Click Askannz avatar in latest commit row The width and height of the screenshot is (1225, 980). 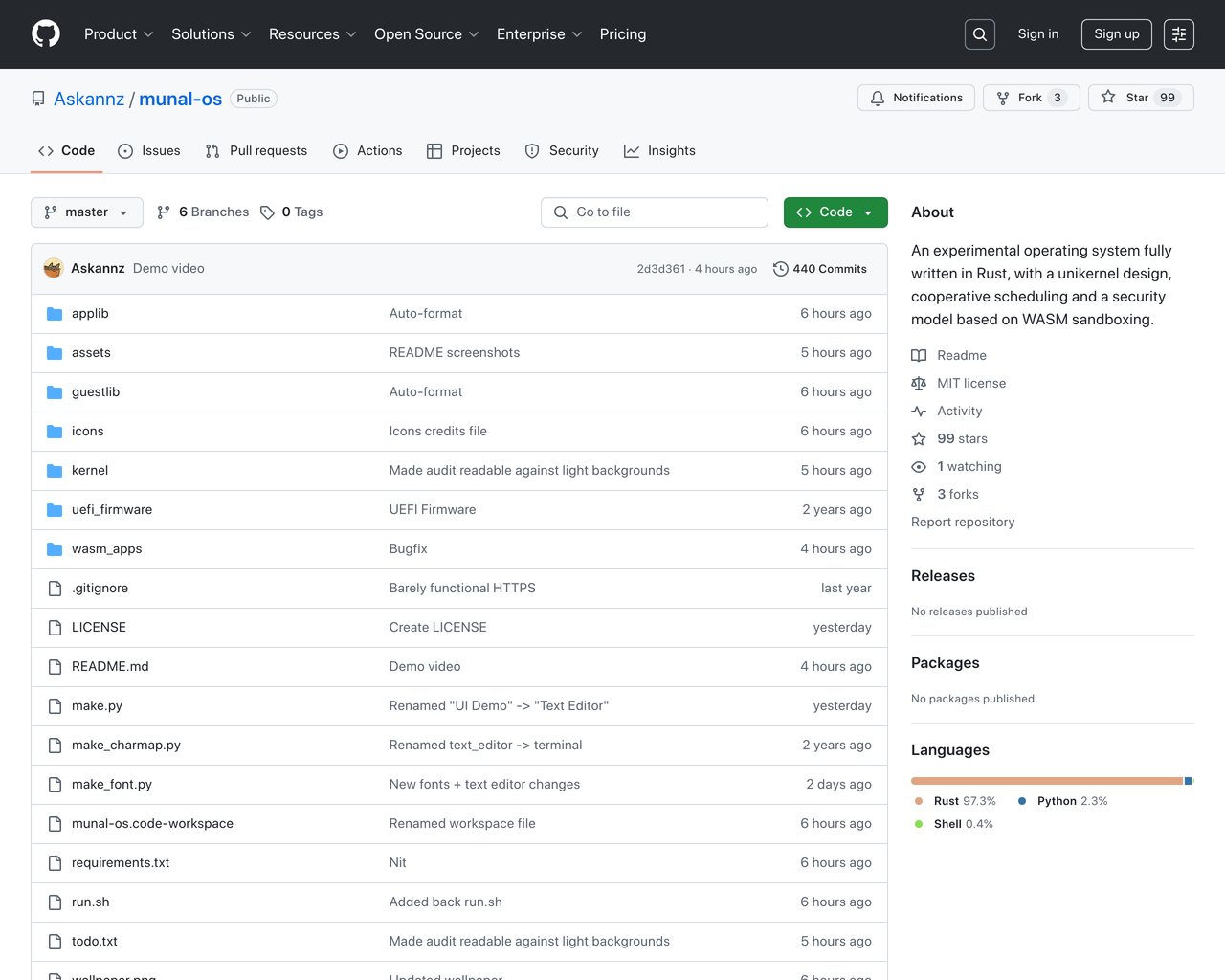[54, 268]
